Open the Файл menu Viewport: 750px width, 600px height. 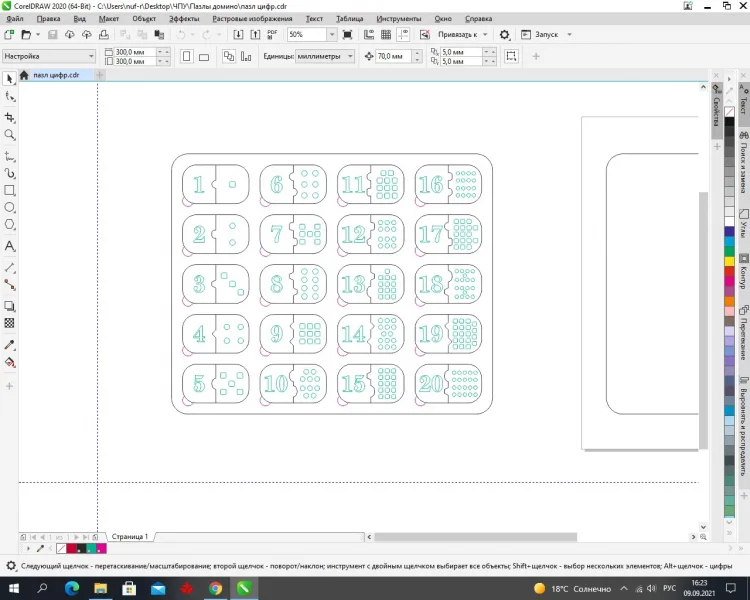(15, 19)
